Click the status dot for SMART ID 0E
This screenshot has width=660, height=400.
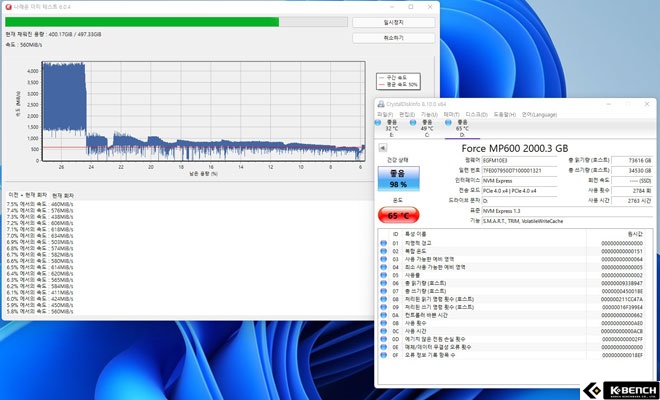(383, 347)
